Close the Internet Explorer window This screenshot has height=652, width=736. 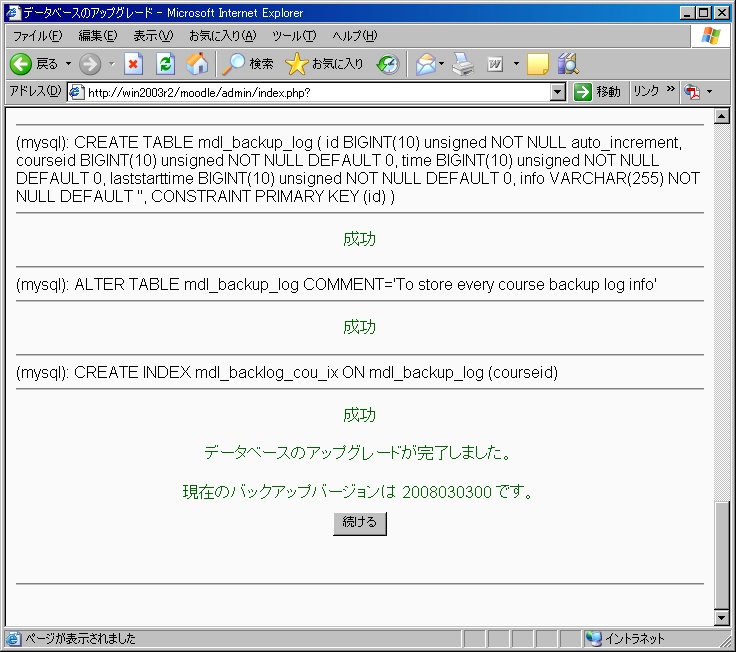[x=721, y=12]
